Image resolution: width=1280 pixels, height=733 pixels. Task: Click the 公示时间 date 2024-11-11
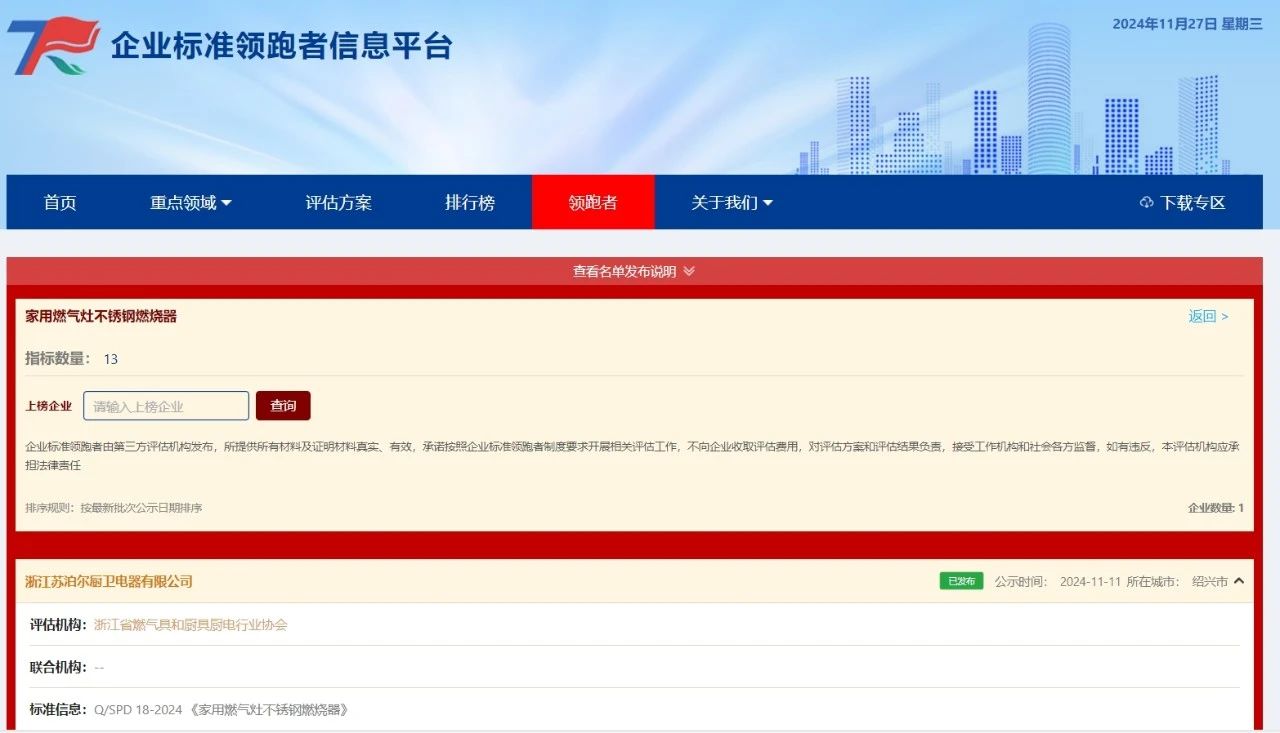click(x=1090, y=582)
